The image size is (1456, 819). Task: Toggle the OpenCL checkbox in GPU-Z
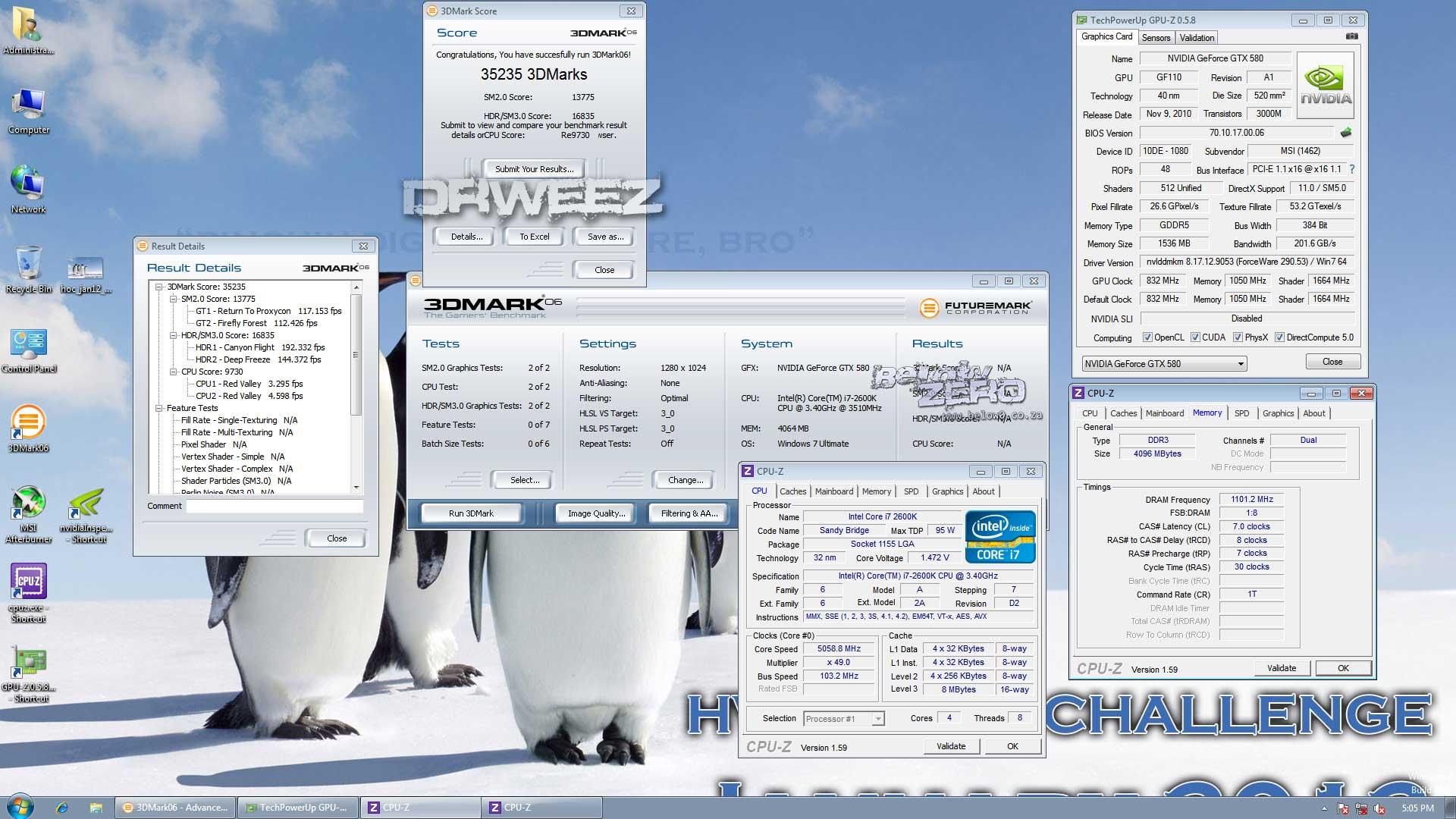(1147, 337)
